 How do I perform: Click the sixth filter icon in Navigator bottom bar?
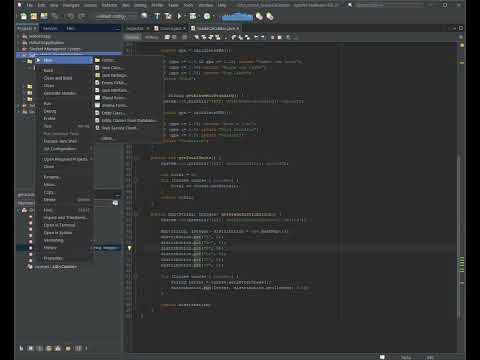[x=68, y=348]
